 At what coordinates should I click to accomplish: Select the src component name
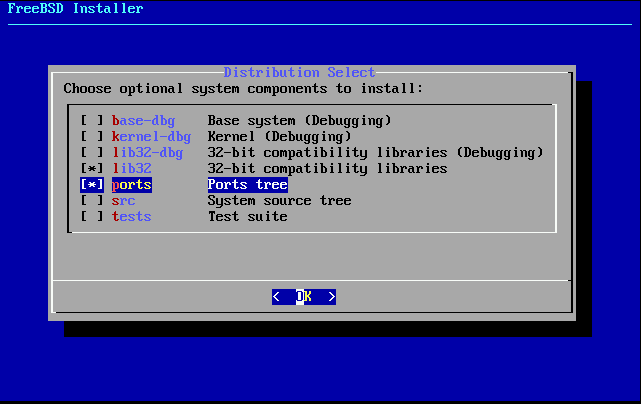123,201
